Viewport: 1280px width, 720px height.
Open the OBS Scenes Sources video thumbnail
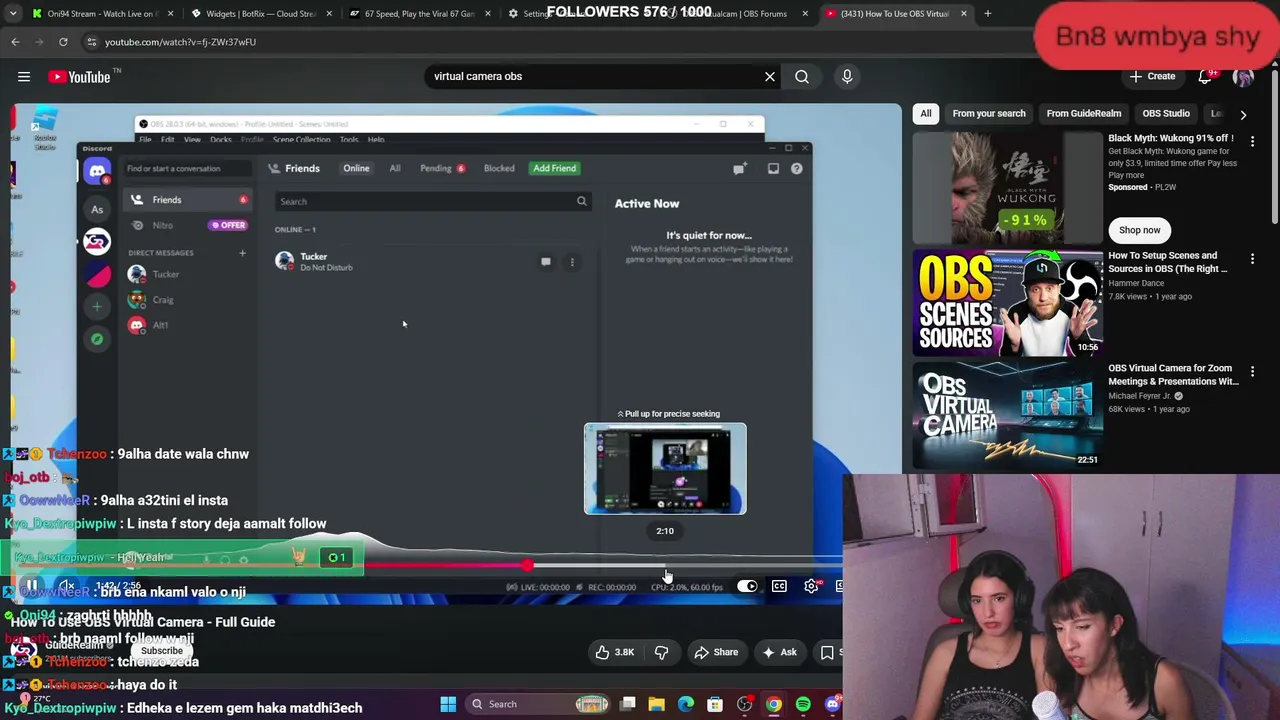tap(1007, 303)
